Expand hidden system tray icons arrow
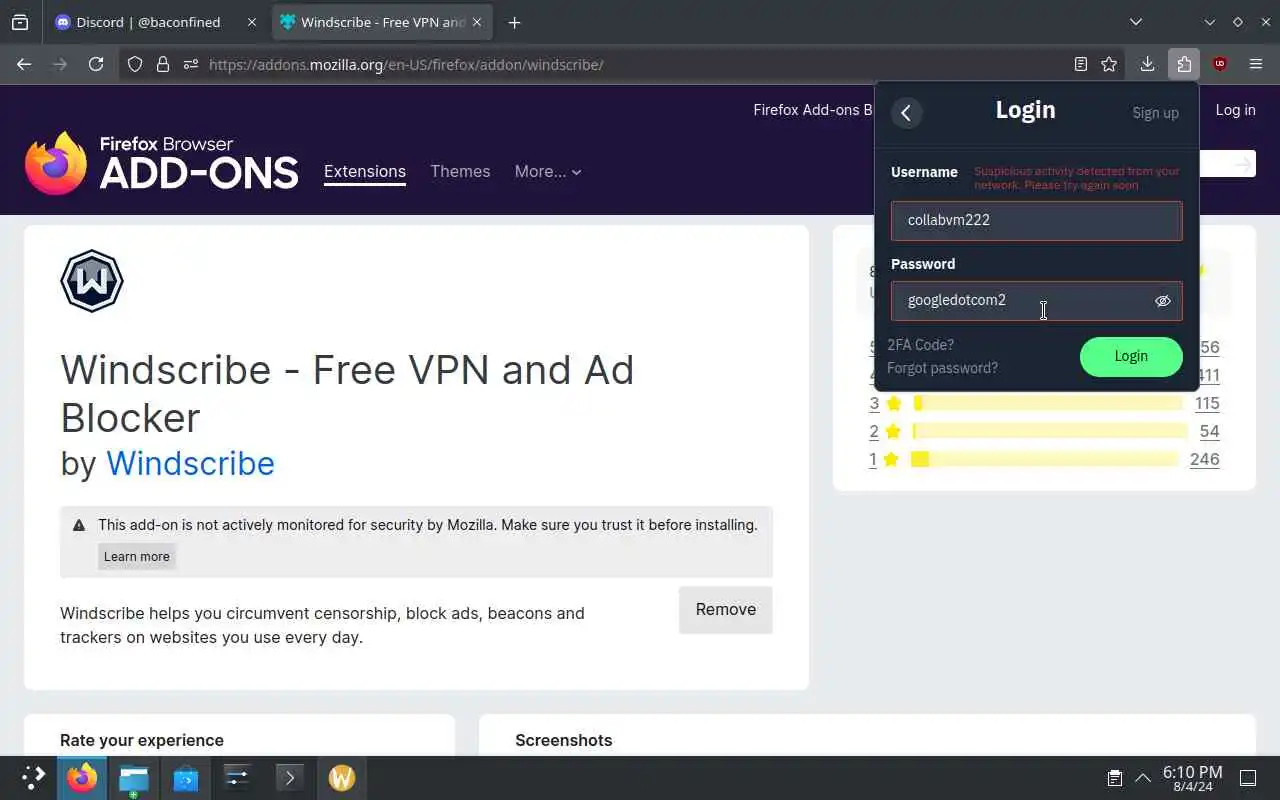 (1143, 778)
